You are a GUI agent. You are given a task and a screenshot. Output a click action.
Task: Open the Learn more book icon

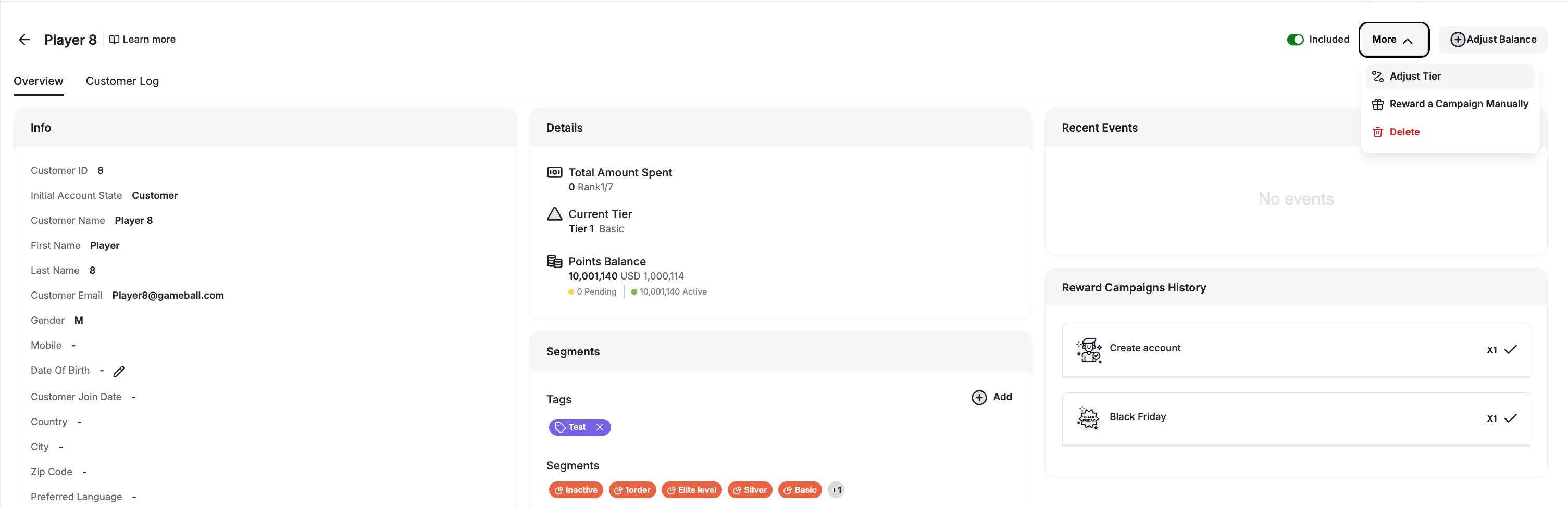click(114, 39)
